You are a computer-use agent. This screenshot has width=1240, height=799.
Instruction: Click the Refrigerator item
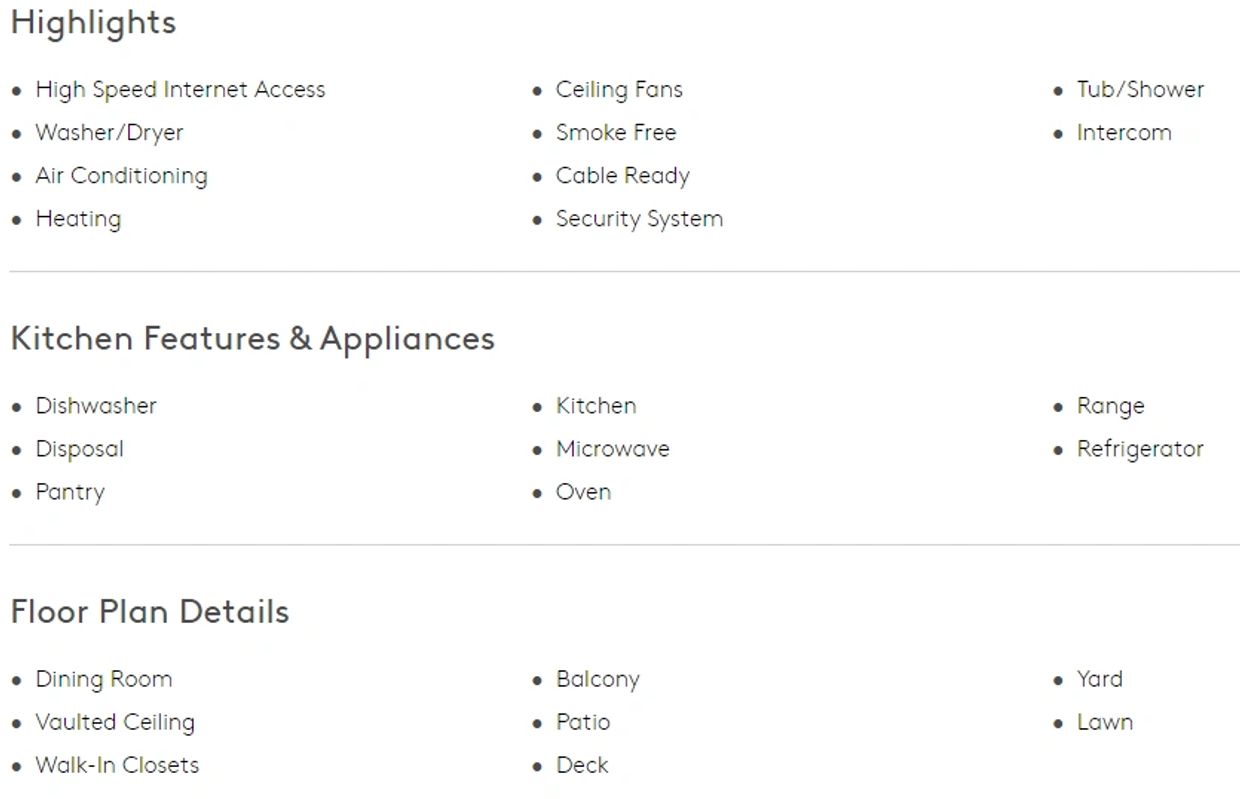1140,449
